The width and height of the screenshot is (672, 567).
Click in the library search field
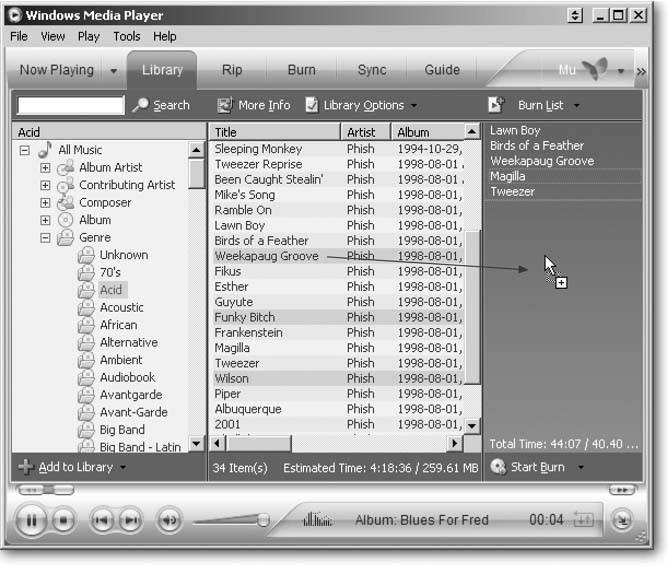pos(70,105)
